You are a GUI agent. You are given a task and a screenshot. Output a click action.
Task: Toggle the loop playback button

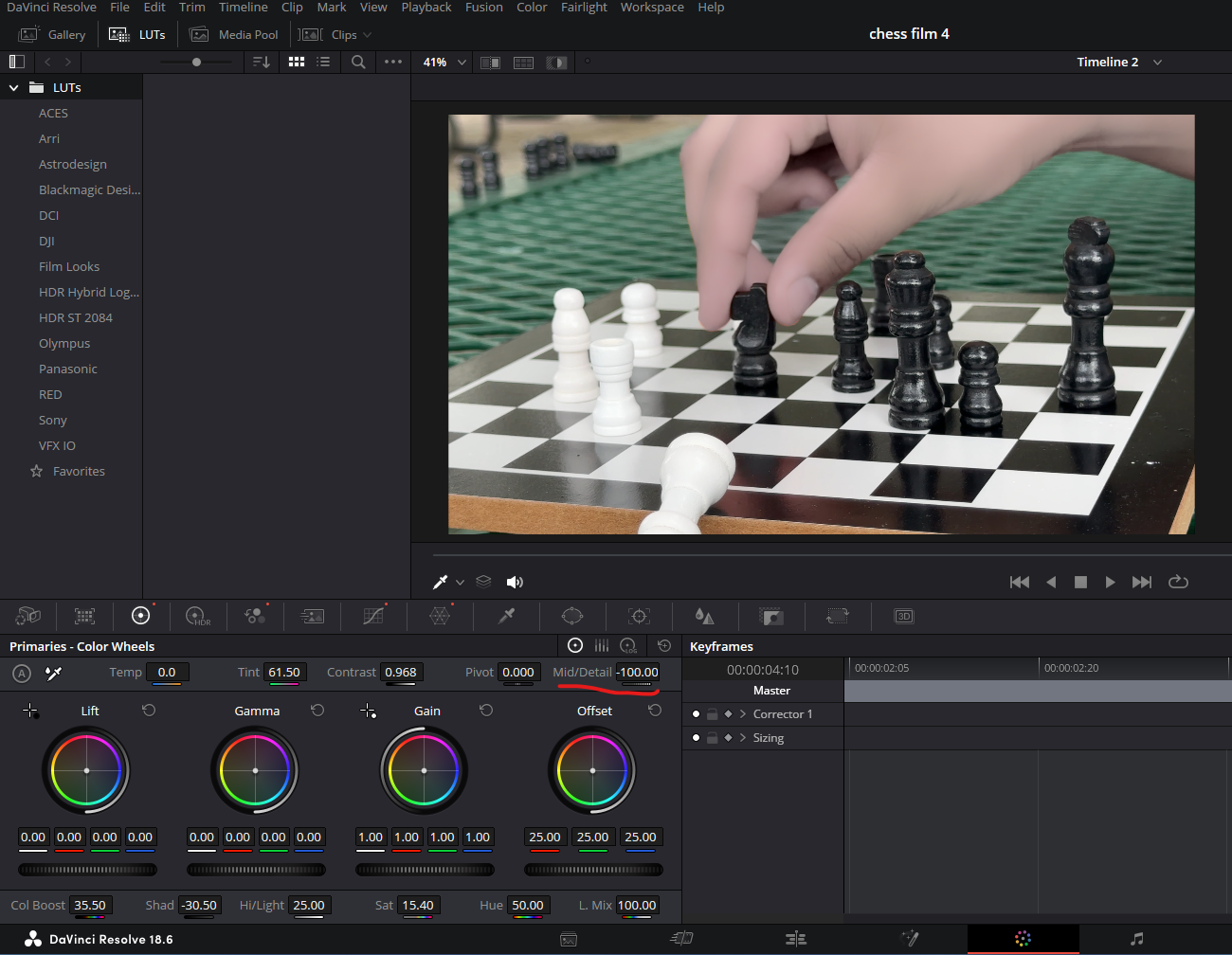1178,582
